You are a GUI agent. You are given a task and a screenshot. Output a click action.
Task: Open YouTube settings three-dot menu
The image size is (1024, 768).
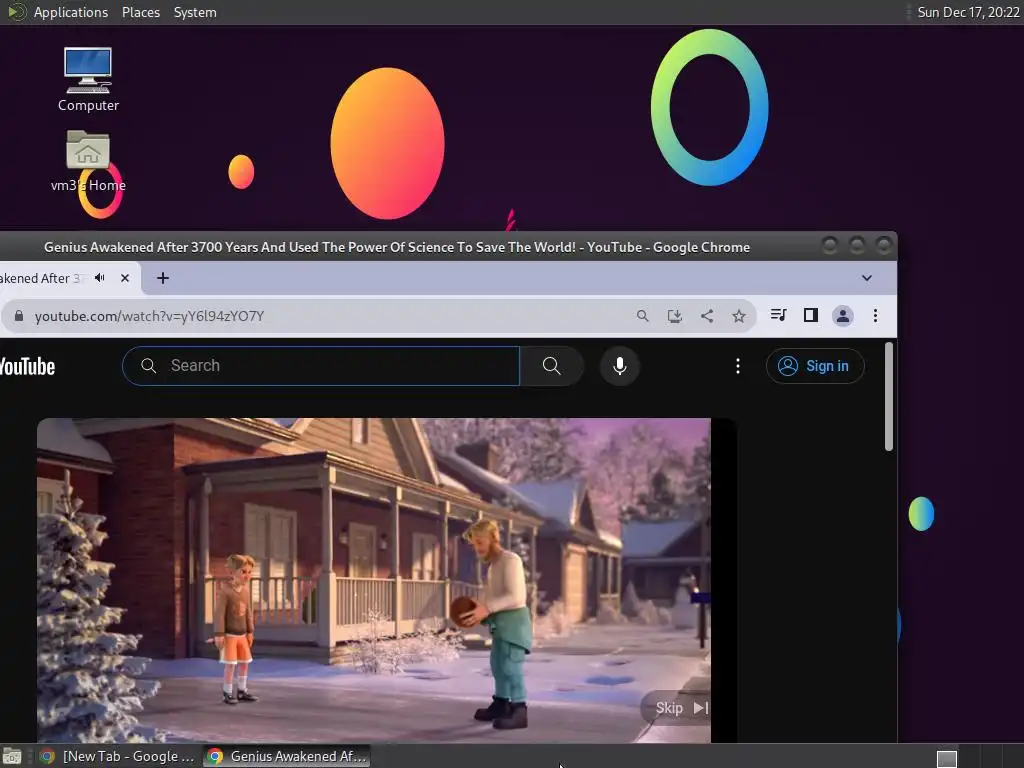[738, 366]
